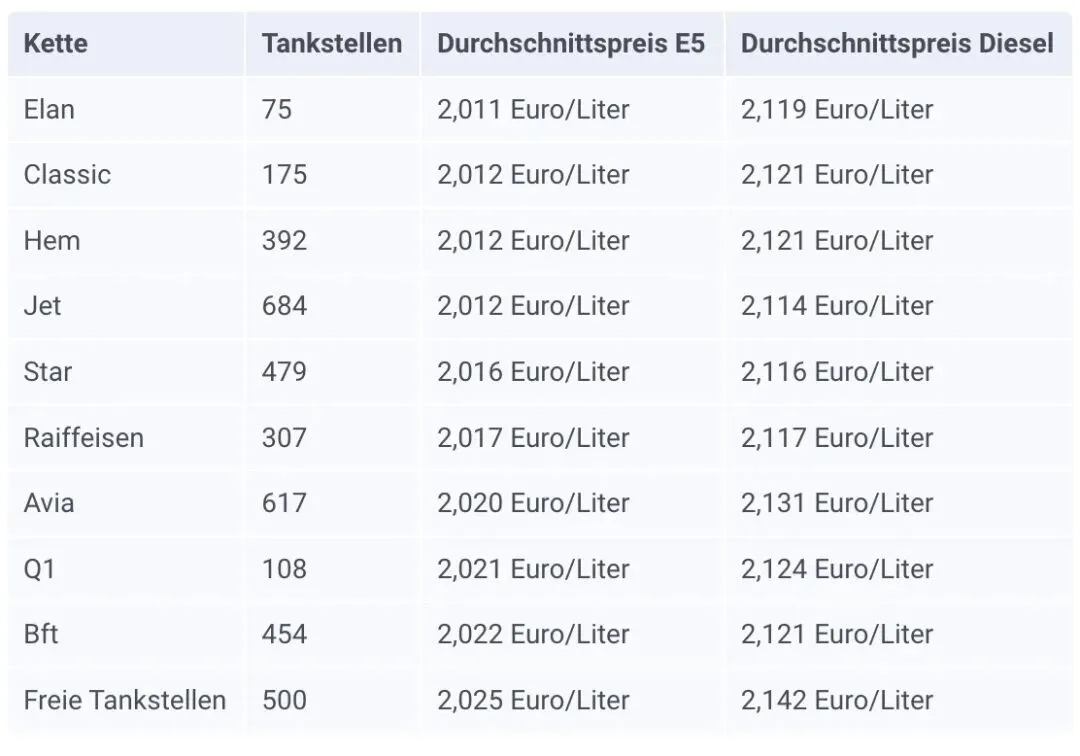Viewport: 1080px width, 756px height.
Task: Click the Bft row name
Action: click(x=41, y=634)
